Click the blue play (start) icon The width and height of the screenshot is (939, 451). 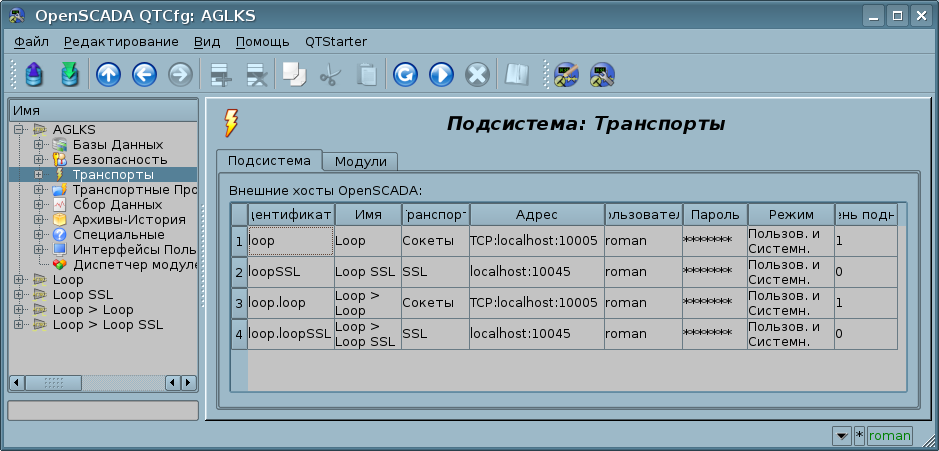click(x=441, y=74)
